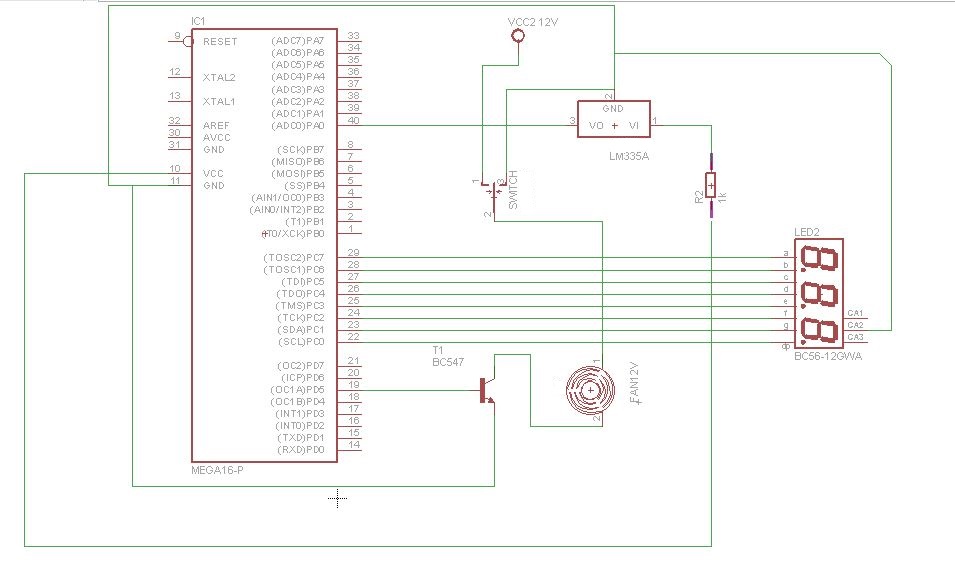
Task: Click the RESET pin inversion circle
Action: point(188,41)
